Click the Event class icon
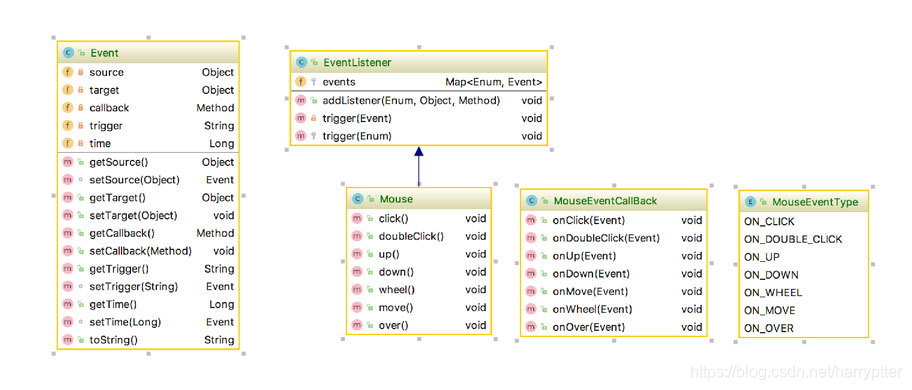This screenshot has width=912, height=390. pos(67,53)
